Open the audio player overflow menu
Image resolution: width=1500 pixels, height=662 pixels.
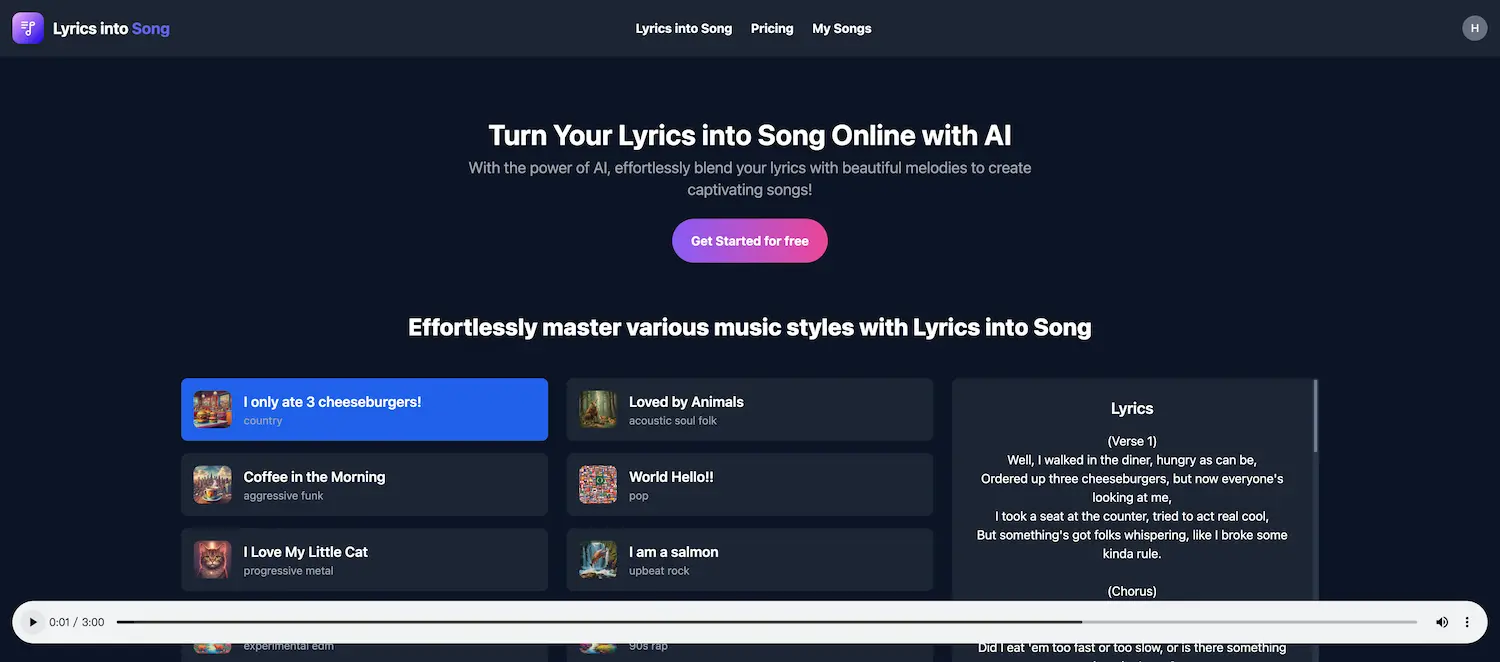(x=1466, y=621)
